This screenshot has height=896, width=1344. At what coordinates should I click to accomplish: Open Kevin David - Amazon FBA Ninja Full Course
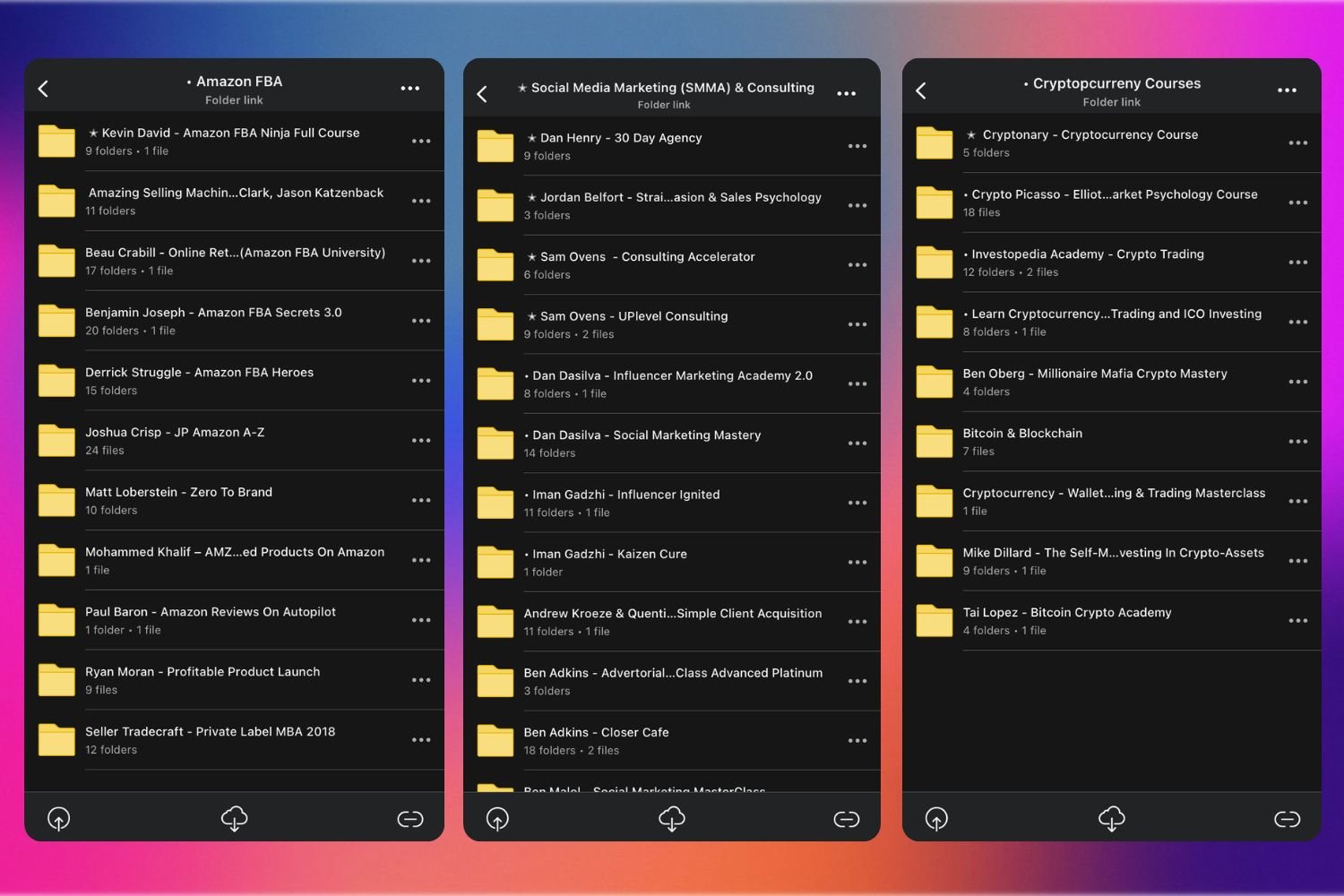(x=235, y=142)
